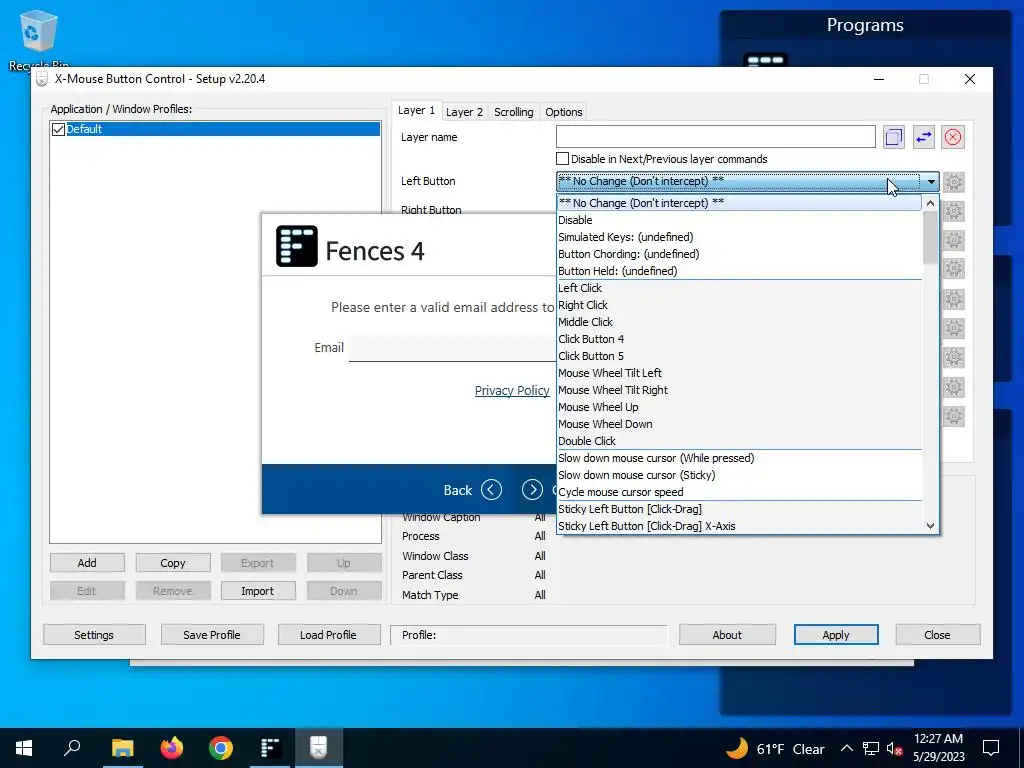
Task: Switch to Fences taskbar icon
Action: [270, 748]
